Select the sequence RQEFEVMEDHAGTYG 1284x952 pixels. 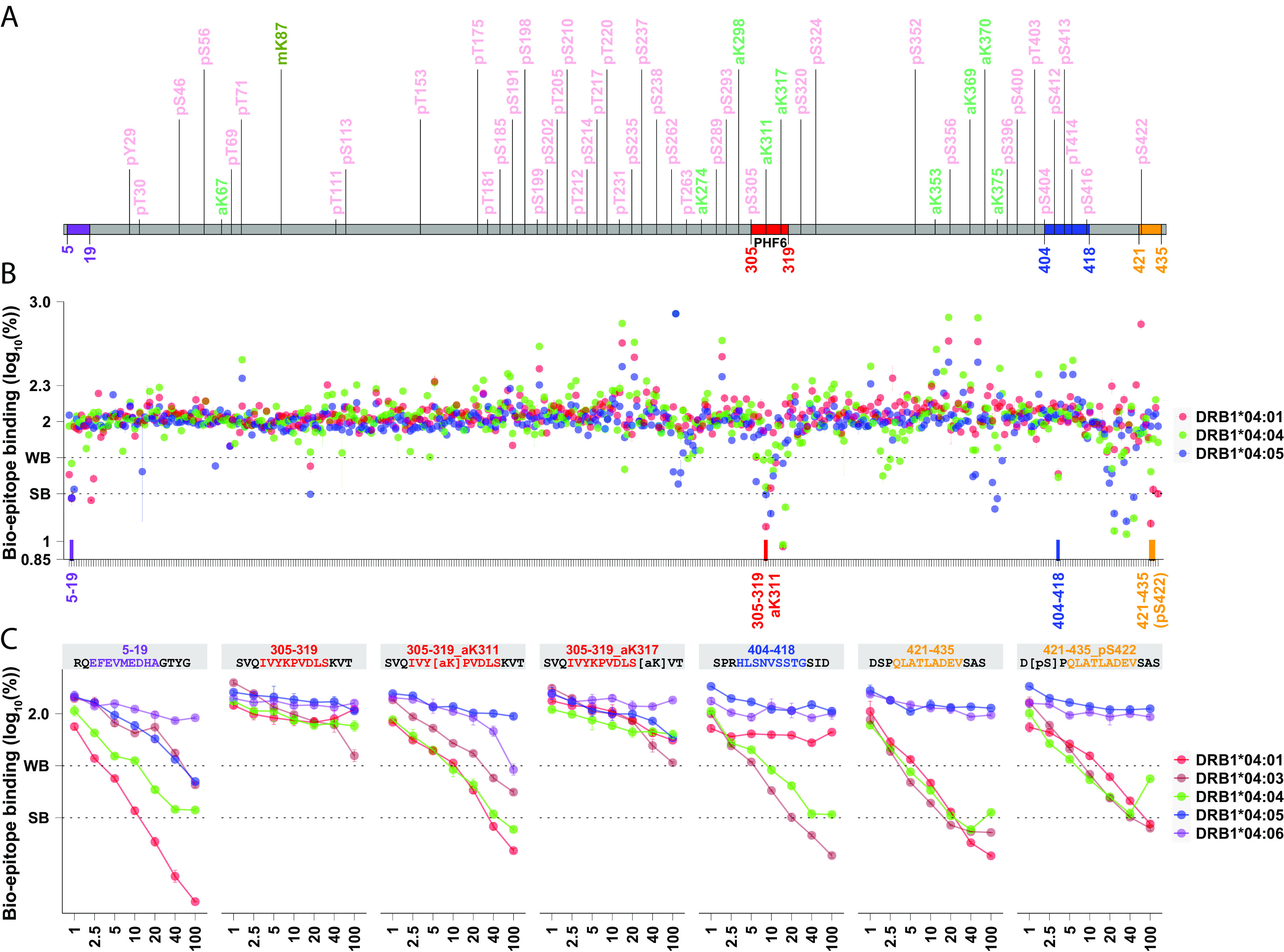click(x=132, y=663)
